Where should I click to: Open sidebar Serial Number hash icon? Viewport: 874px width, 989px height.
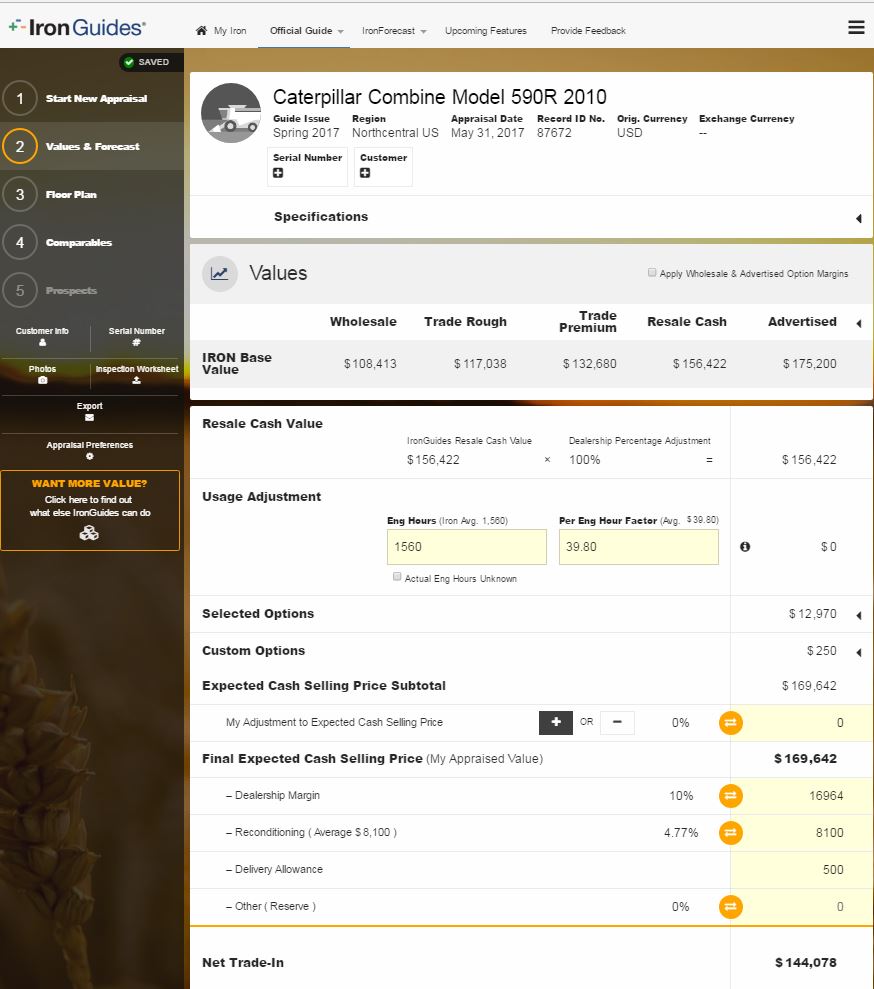tap(136, 342)
